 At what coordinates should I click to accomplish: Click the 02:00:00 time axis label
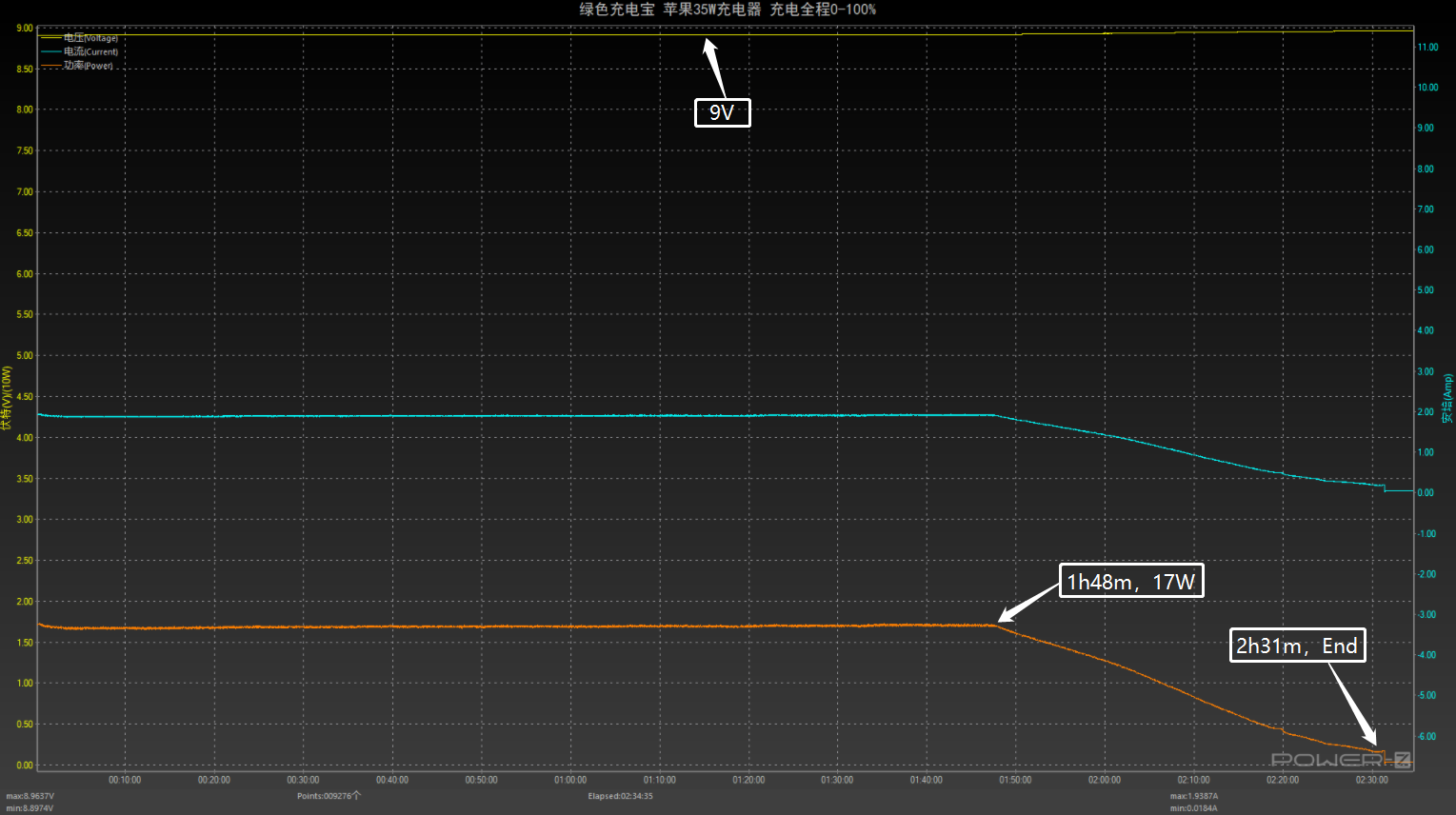[1105, 780]
